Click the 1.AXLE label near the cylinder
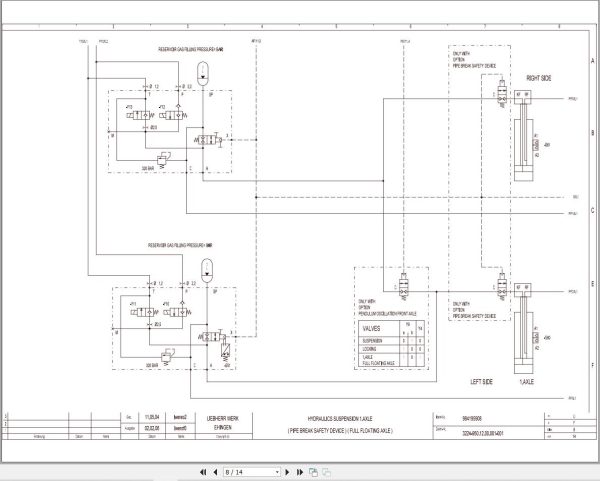Screen dimensions: 600x481 526,382
